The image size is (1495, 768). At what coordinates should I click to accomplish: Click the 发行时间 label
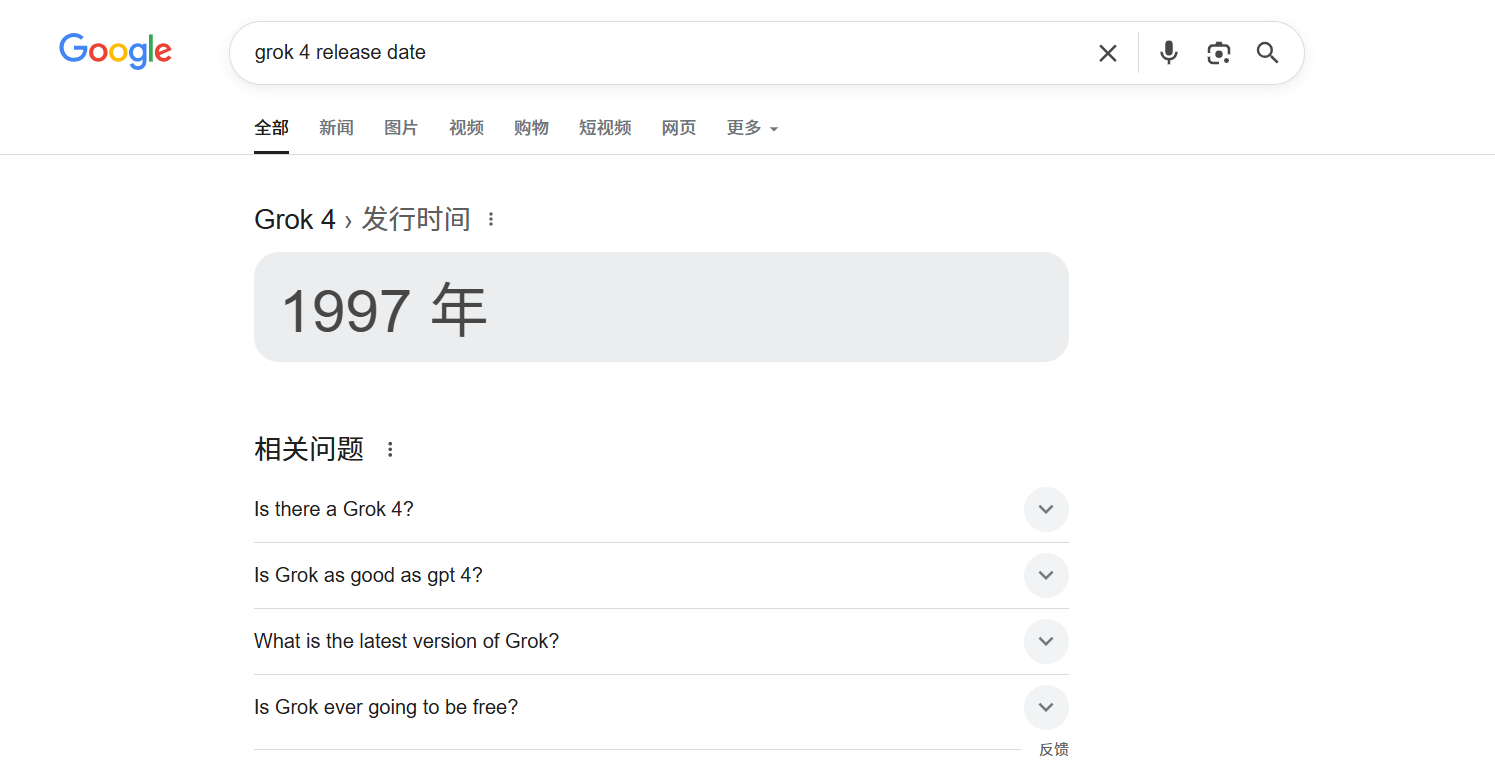[x=416, y=219]
